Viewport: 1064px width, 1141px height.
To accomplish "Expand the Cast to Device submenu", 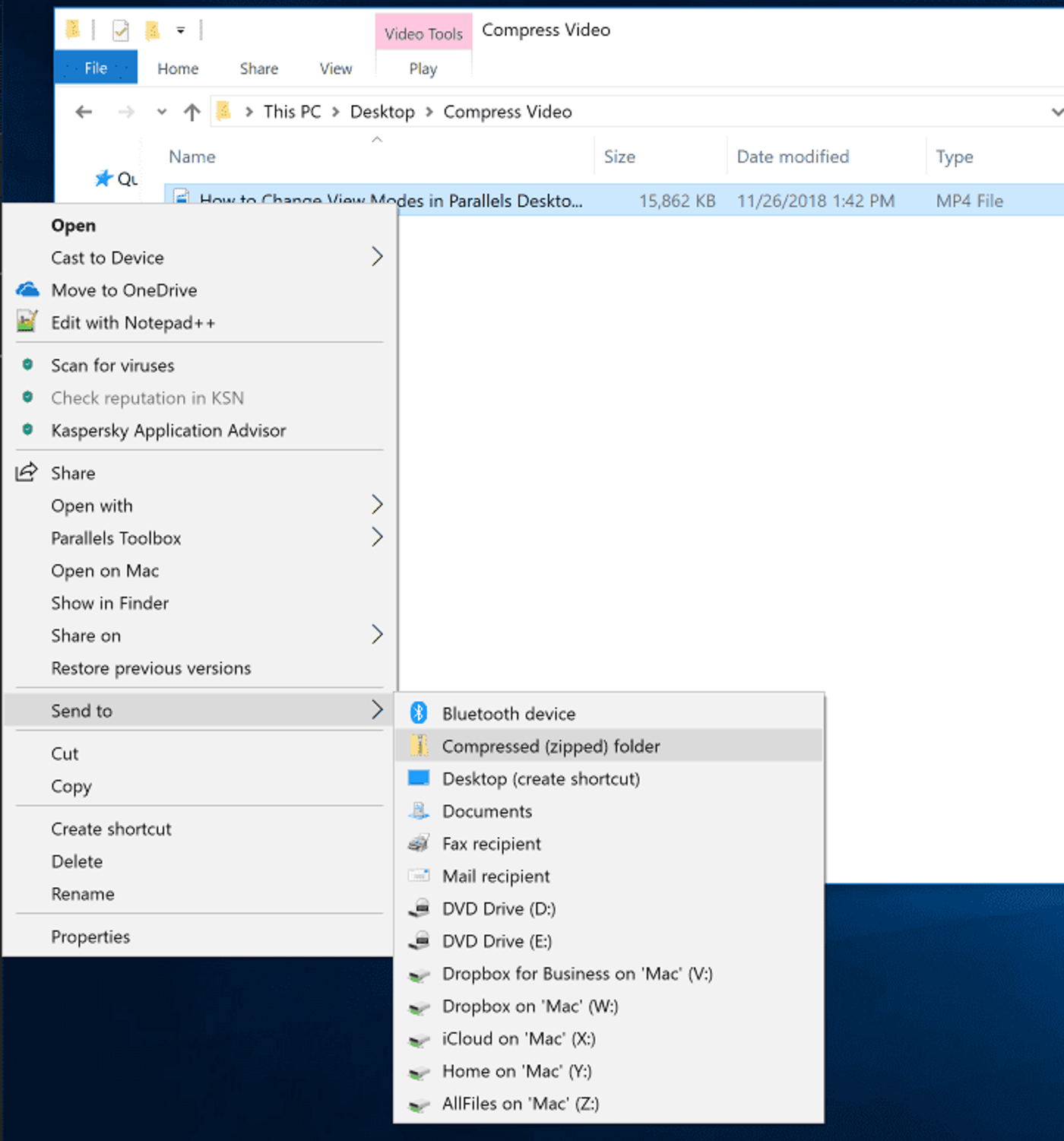I will (378, 257).
